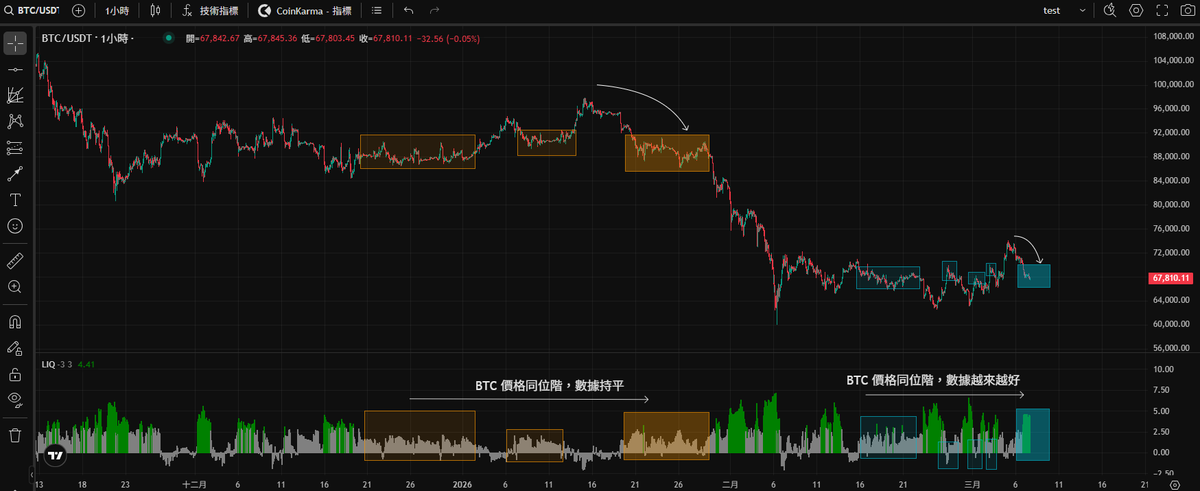Select the horizontal line drawing tool
Screen dimensions: 1200x491
15,70
